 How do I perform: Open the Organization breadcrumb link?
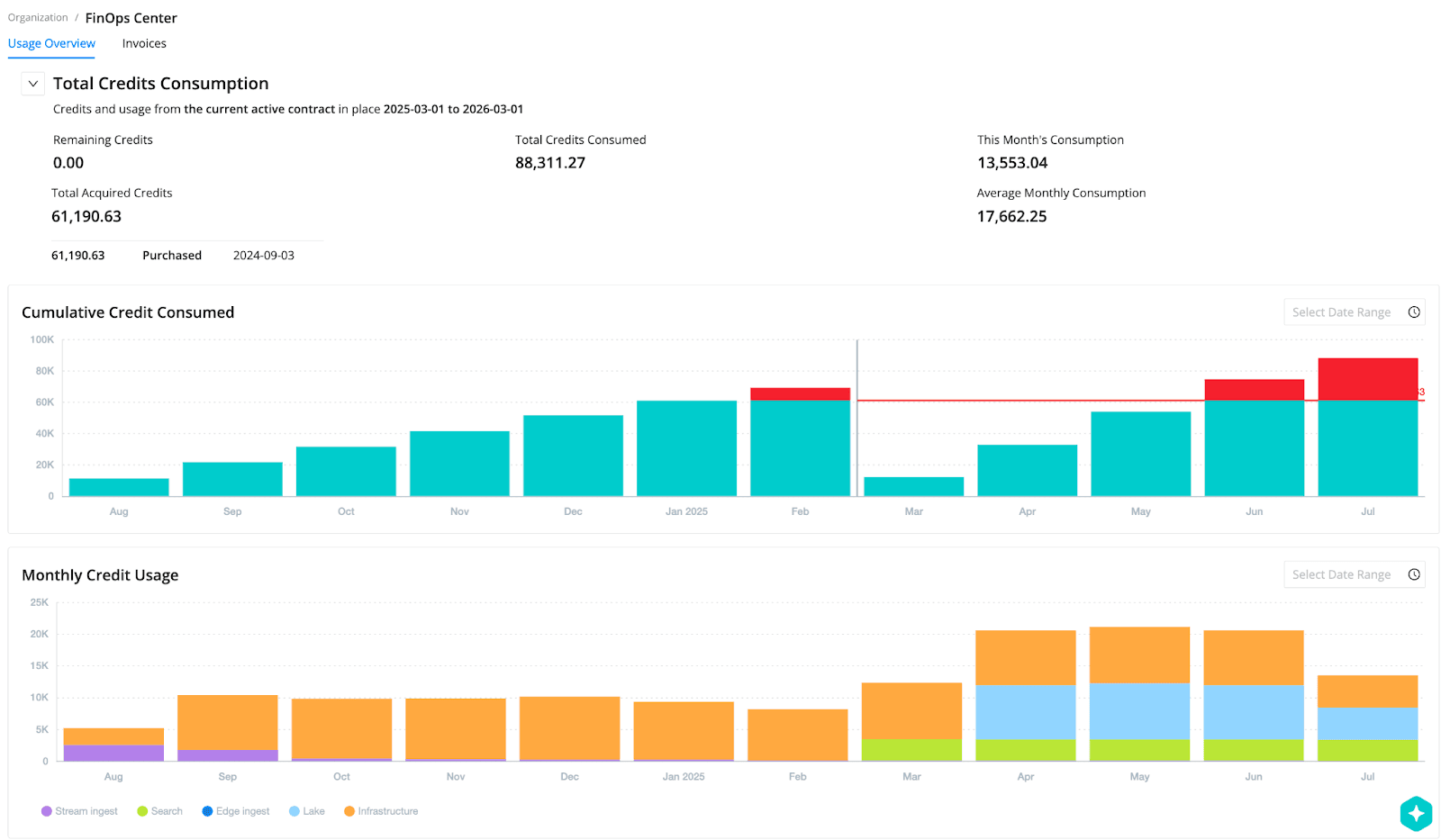[x=38, y=18]
